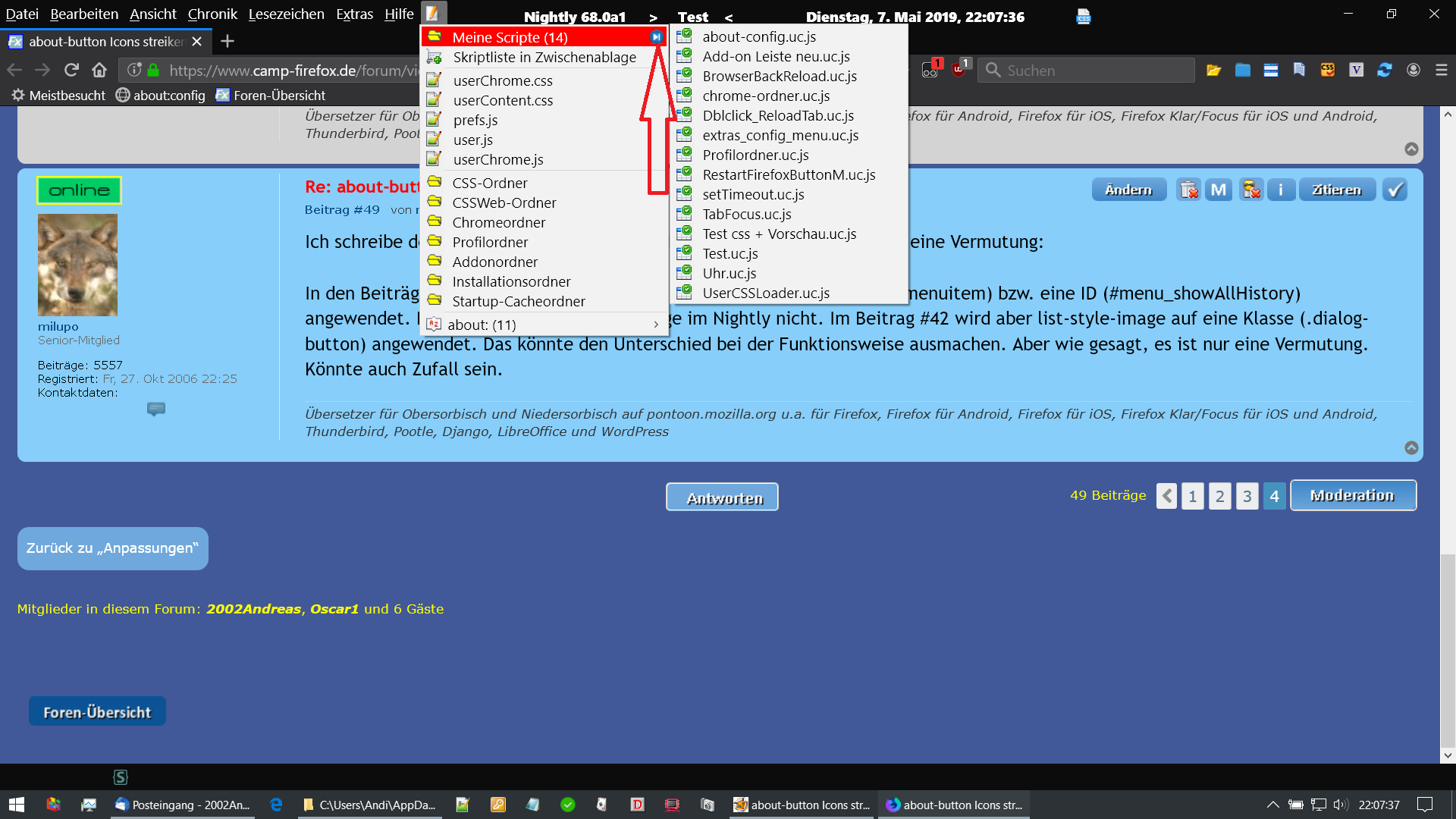Open the Firefox hamburger menu
The height and width of the screenshot is (819, 1456).
coord(1442,70)
